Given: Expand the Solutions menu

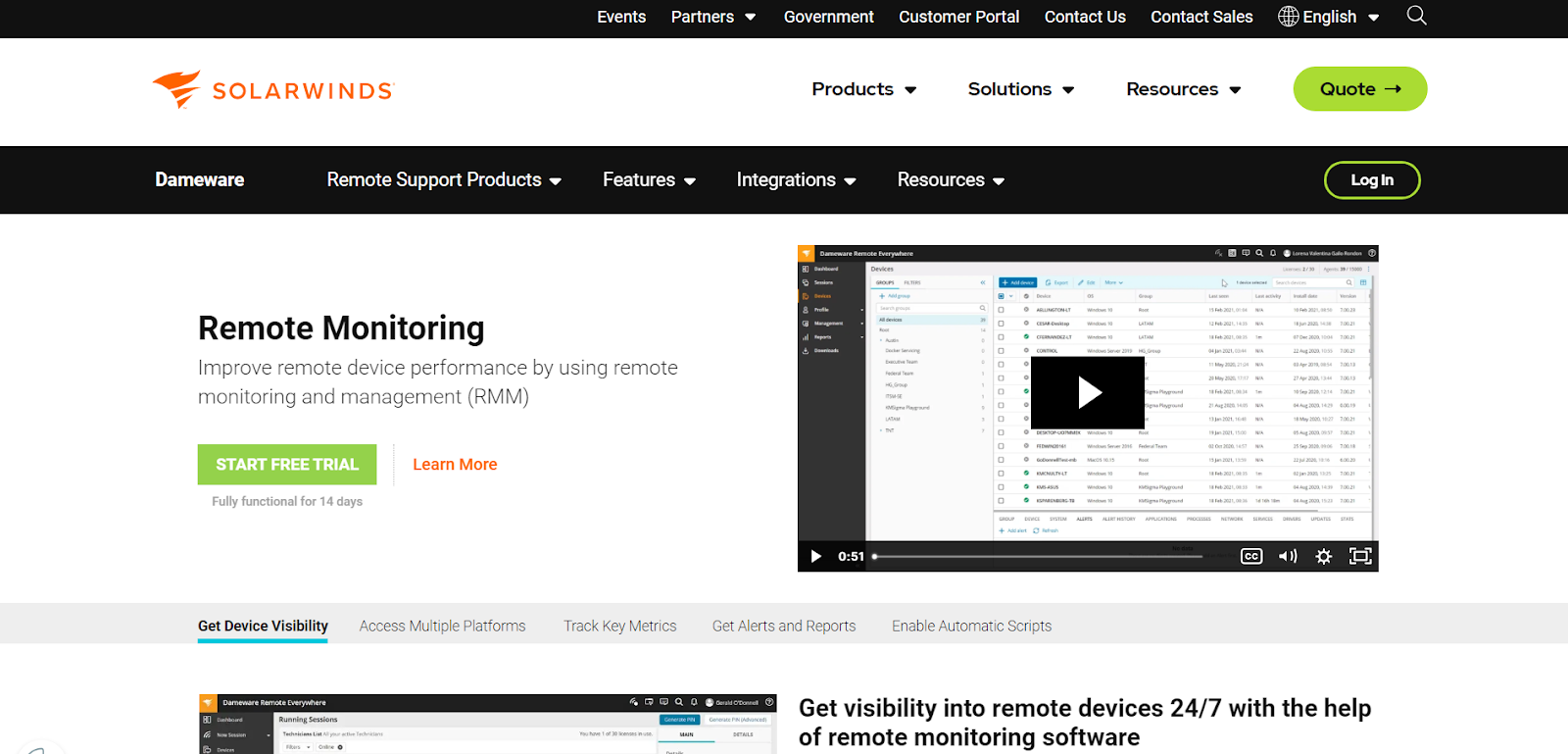Looking at the screenshot, I should point(1021,89).
